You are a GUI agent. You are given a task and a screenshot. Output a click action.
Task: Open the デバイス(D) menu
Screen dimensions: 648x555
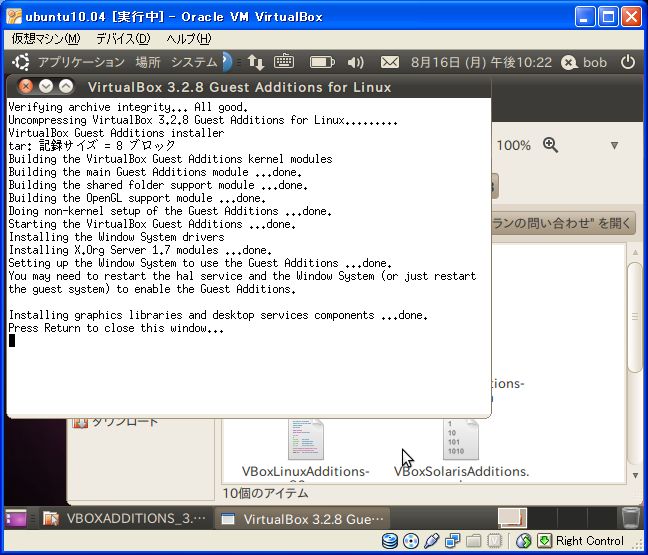[123, 39]
